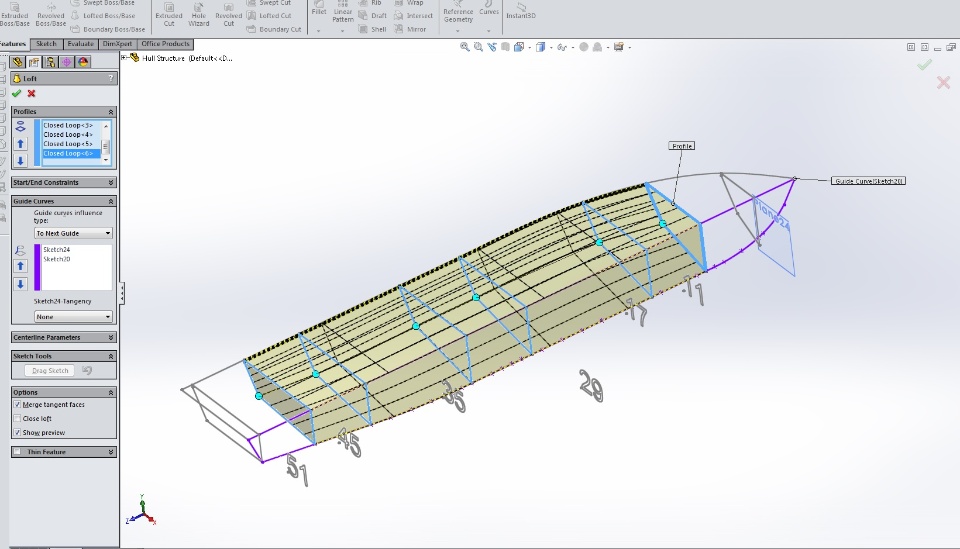Click the View Settings icon

(618, 47)
